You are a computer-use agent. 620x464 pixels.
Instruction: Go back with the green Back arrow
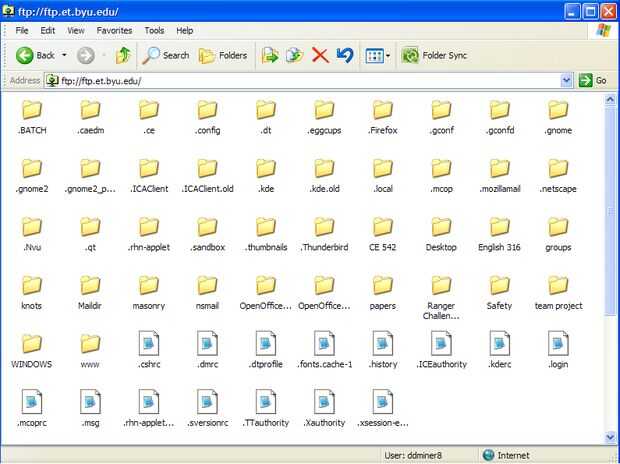point(35,55)
